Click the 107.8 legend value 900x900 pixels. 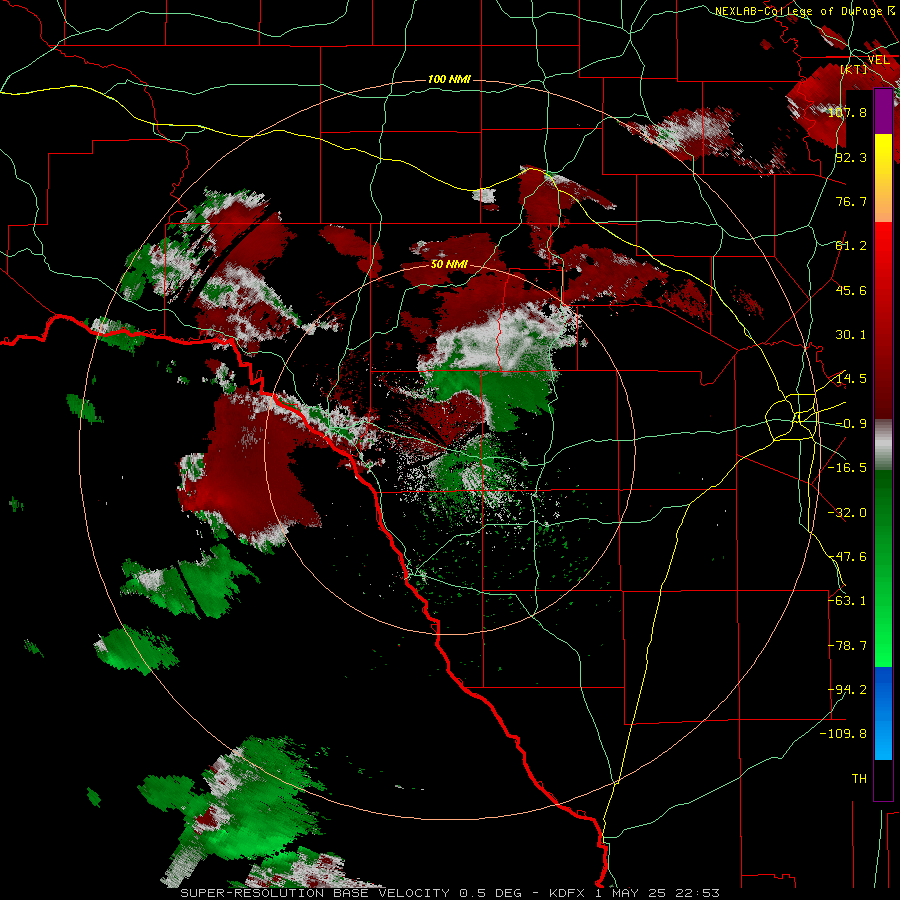847,112
